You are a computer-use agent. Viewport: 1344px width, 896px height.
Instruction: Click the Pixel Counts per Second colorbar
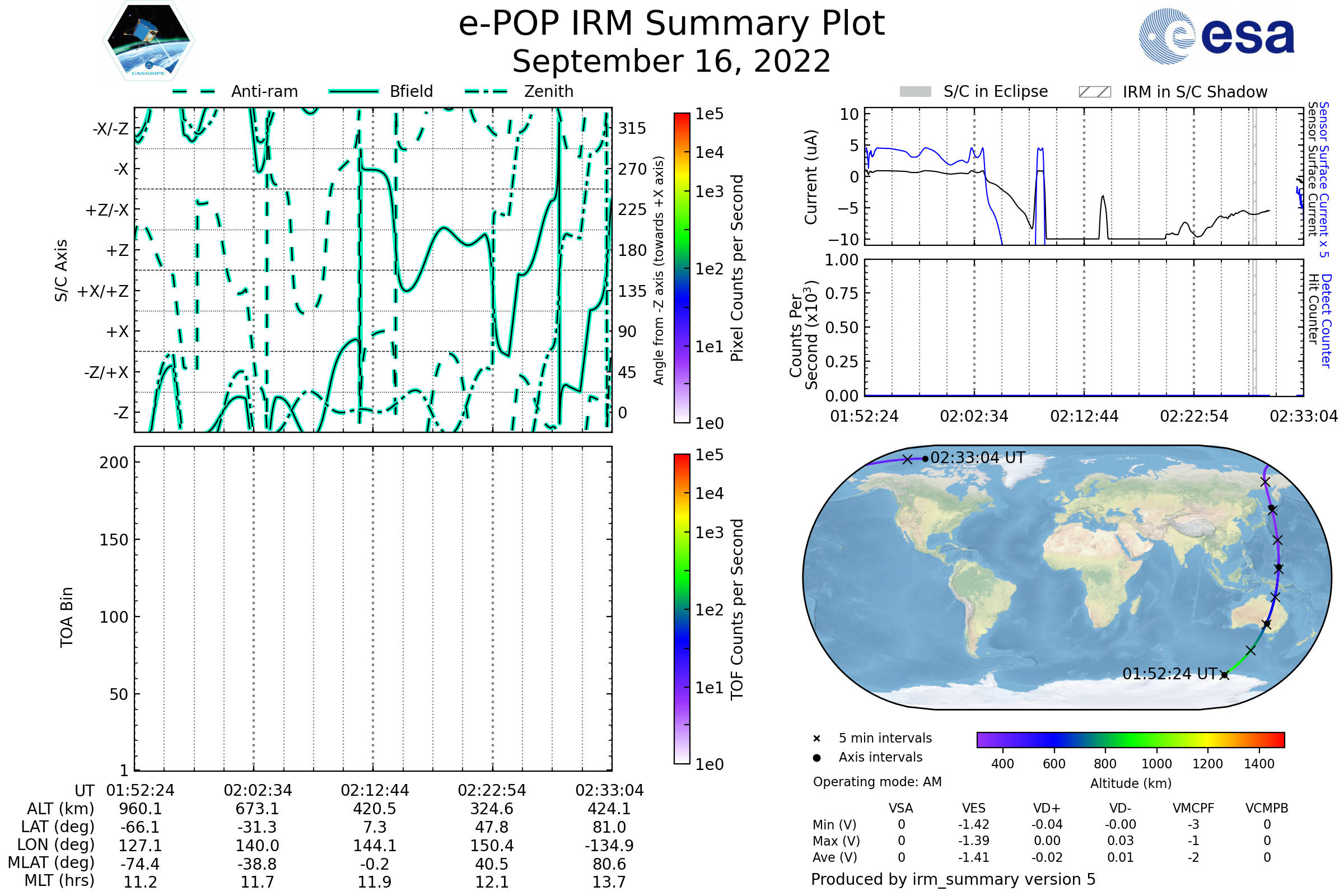(682, 268)
